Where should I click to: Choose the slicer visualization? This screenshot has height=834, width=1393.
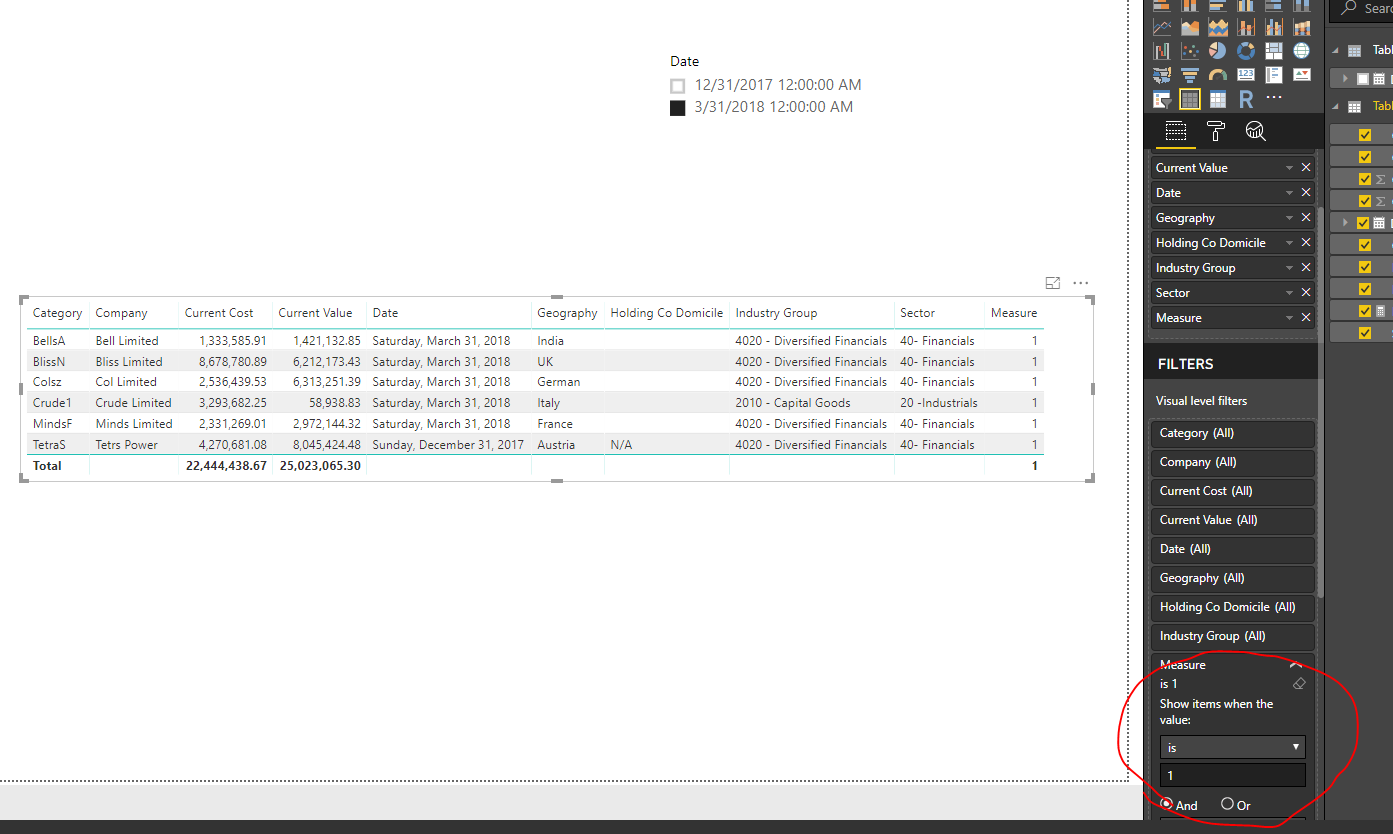[x=1162, y=99]
